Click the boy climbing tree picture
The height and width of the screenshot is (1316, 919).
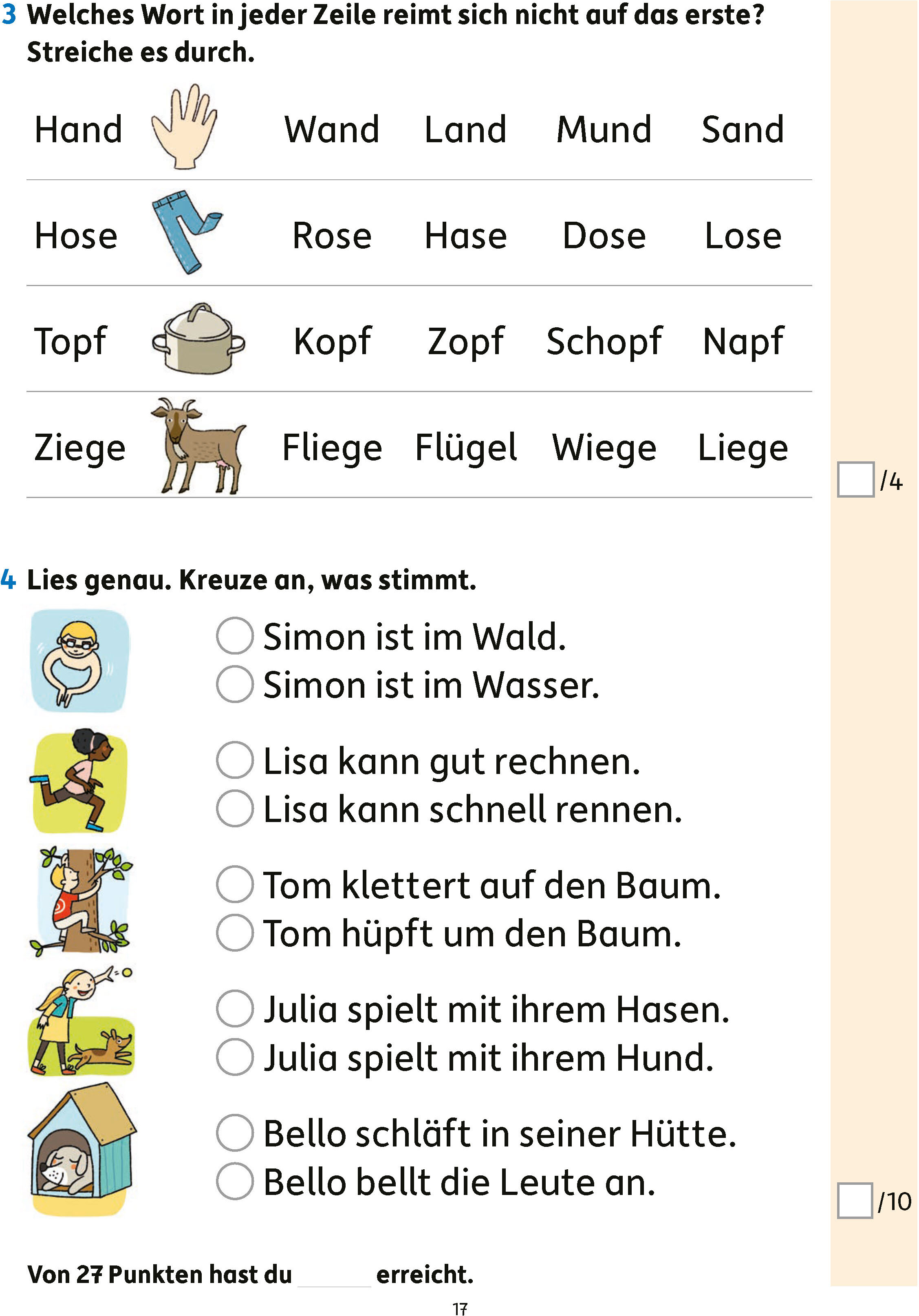[81, 901]
